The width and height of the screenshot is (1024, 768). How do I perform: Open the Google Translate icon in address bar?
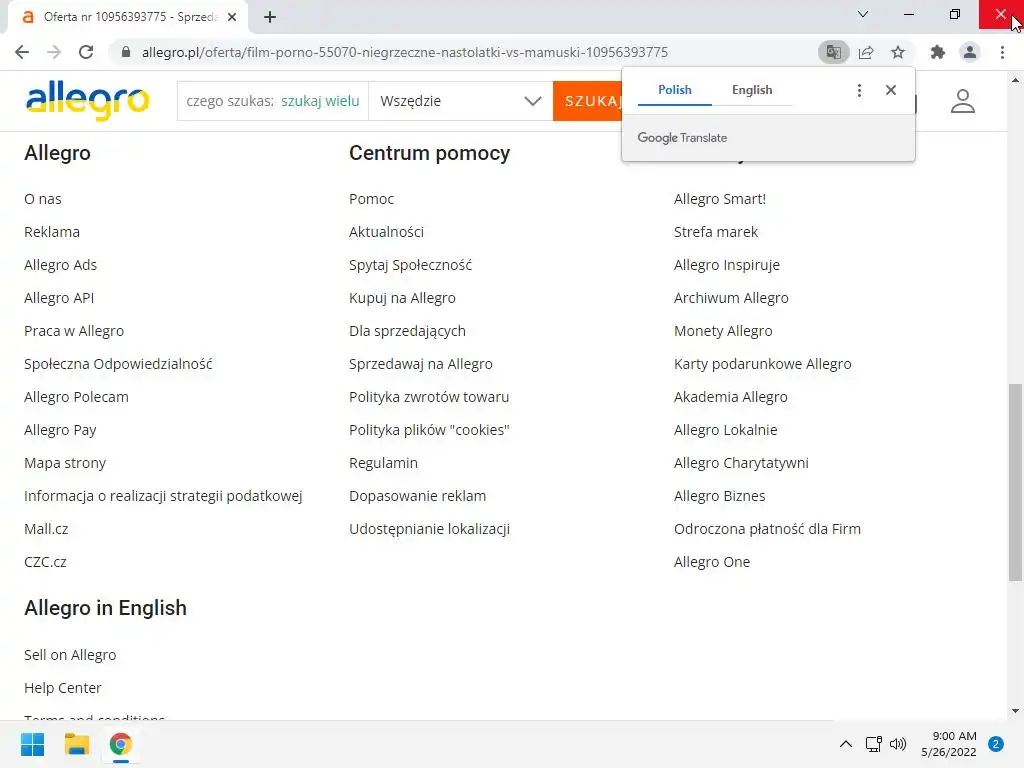pos(833,52)
